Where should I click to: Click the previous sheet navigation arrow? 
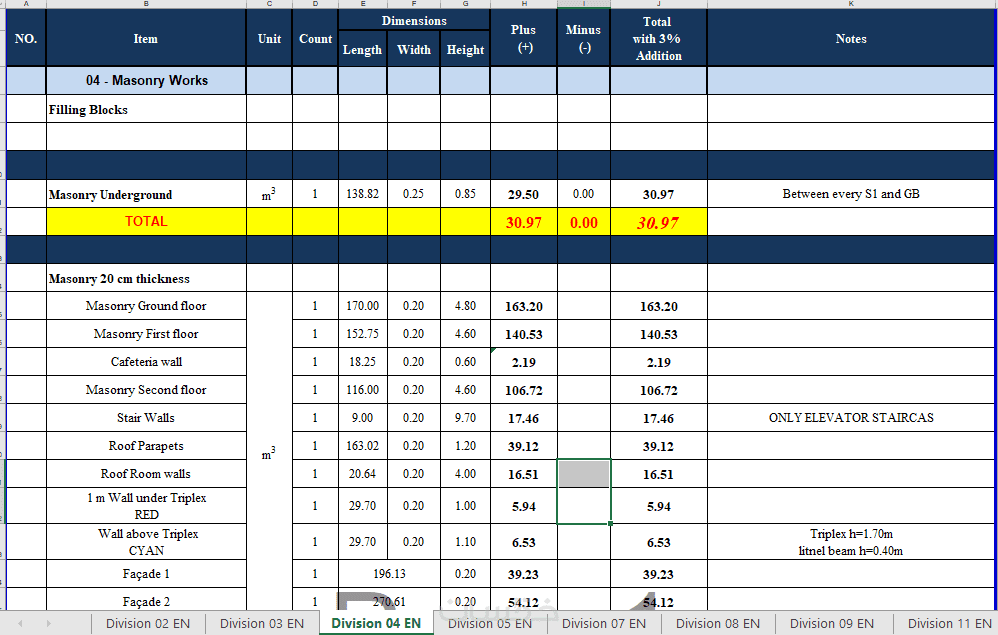click(x=20, y=624)
